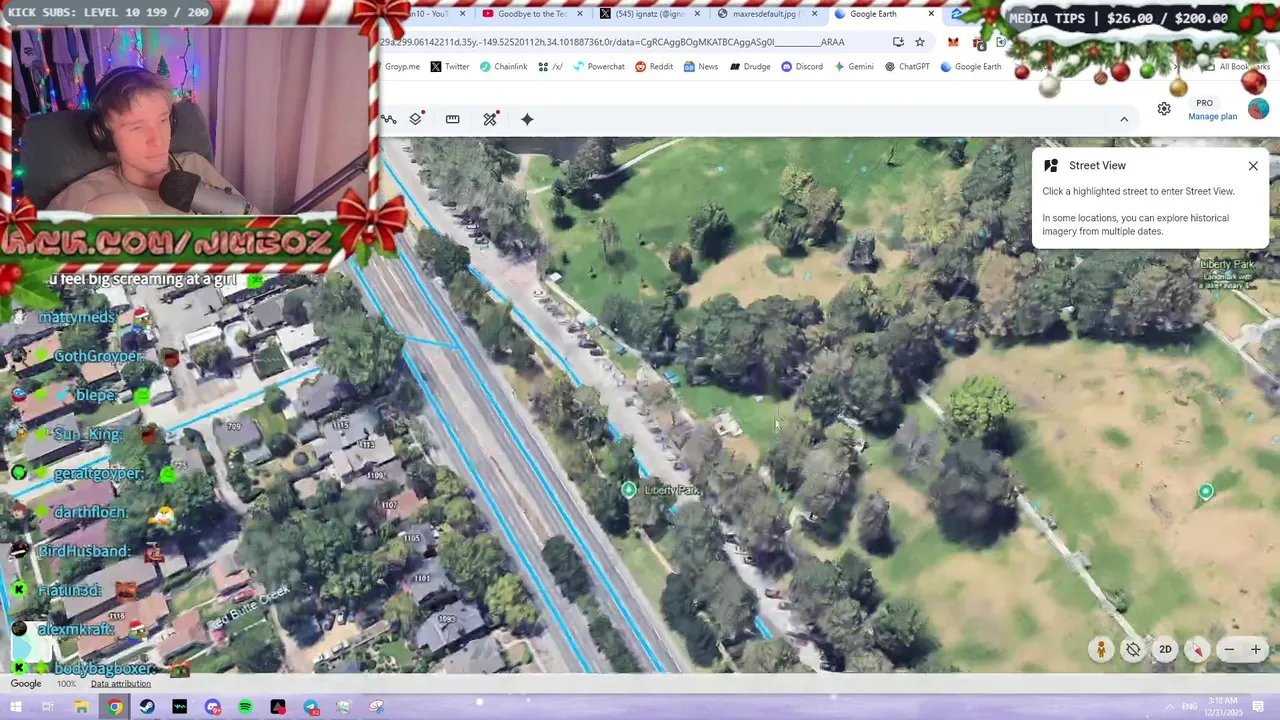The width and height of the screenshot is (1280, 720).
Task: Open the News bookmark
Action: coord(701,67)
